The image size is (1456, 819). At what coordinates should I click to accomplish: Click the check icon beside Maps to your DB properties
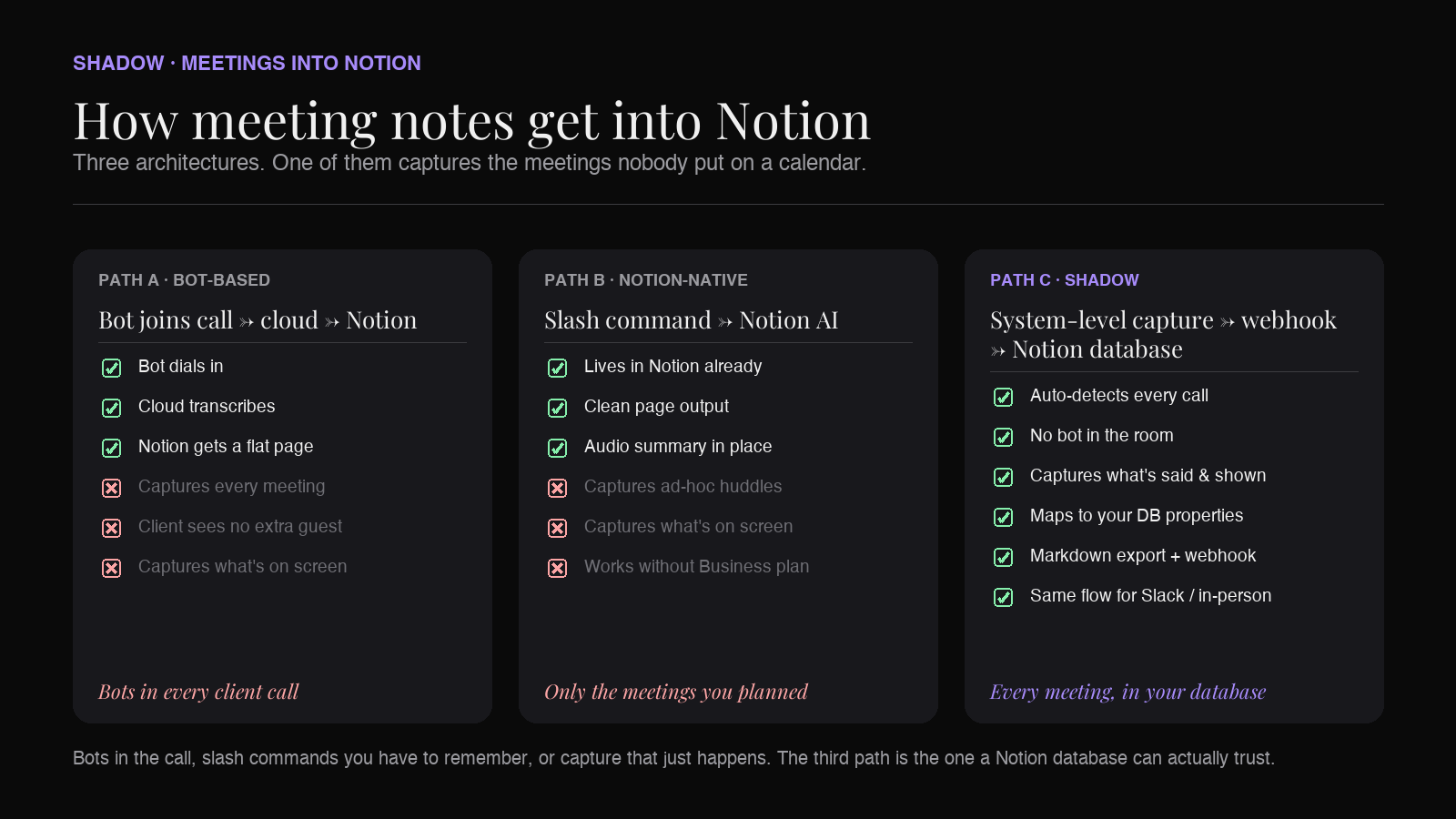(1003, 517)
